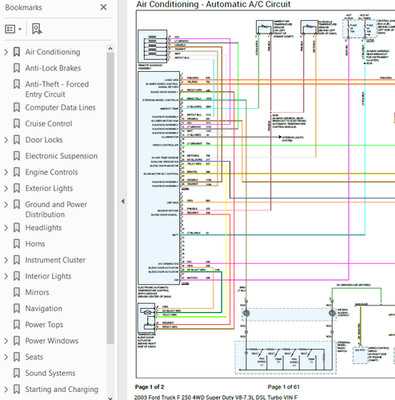This screenshot has width=395, height=400.
Task: Click the bookmark icon beside Power Windows
Action: click(x=16, y=341)
